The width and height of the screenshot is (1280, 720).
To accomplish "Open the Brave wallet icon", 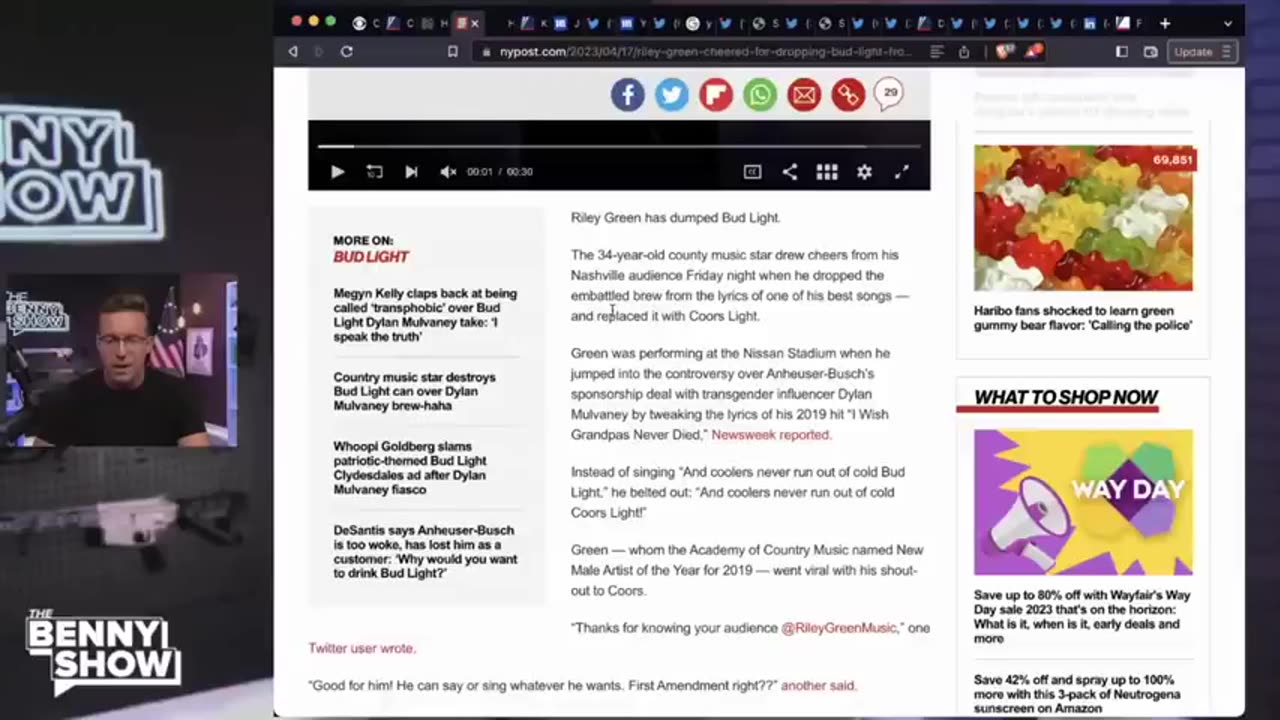I will [x=1151, y=51].
